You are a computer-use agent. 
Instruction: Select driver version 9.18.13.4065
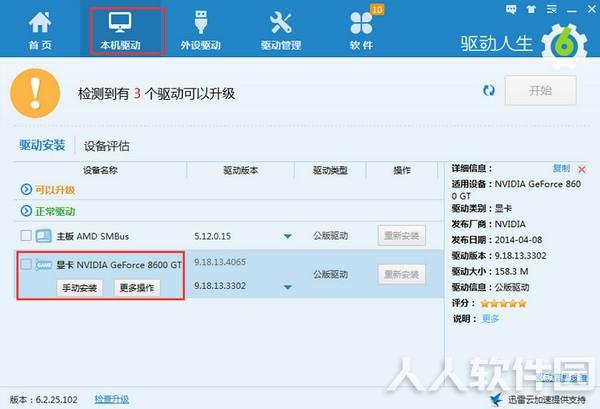coord(220,262)
